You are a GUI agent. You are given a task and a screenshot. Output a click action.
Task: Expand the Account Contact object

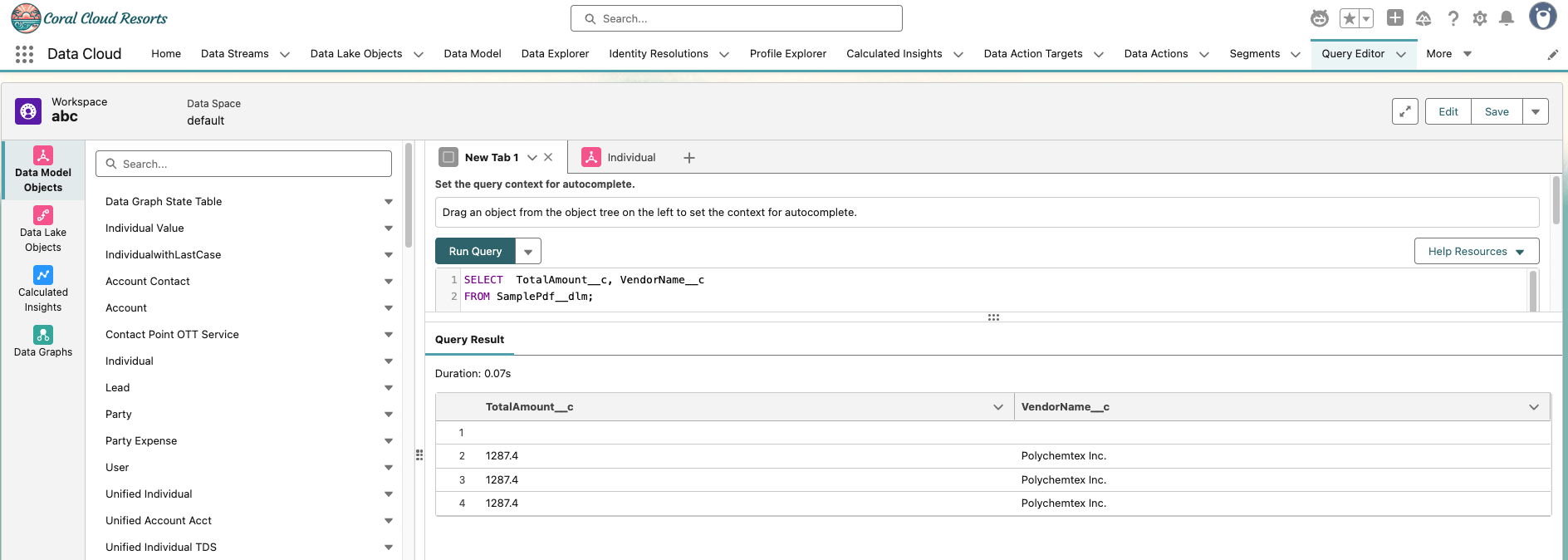(x=389, y=282)
